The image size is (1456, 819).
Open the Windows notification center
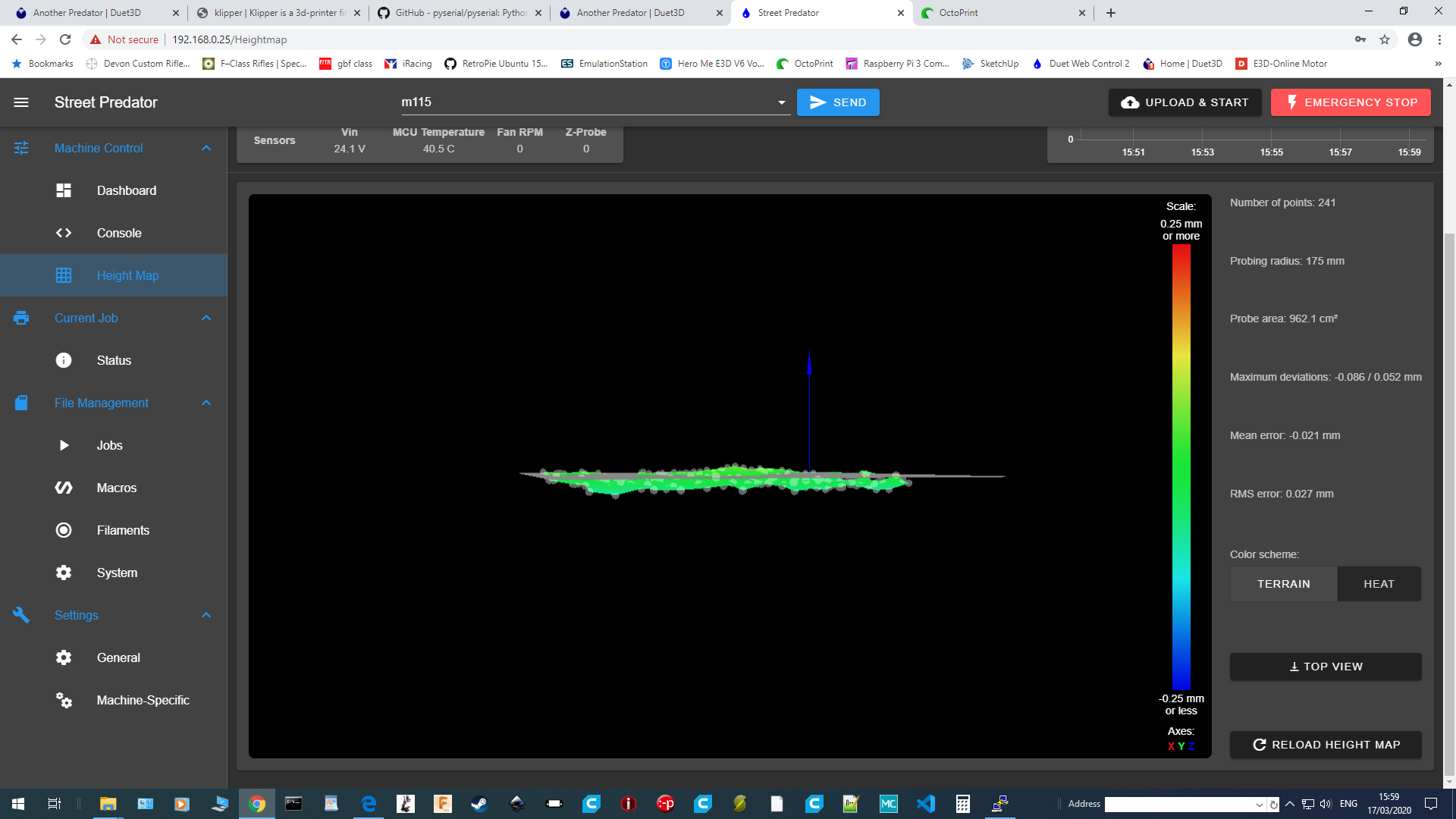click(1431, 804)
